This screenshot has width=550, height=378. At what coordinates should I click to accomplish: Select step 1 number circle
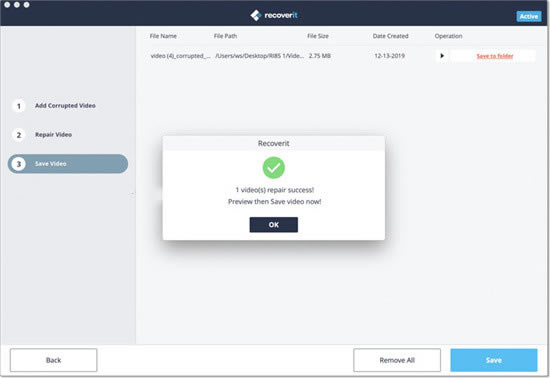[x=19, y=106]
